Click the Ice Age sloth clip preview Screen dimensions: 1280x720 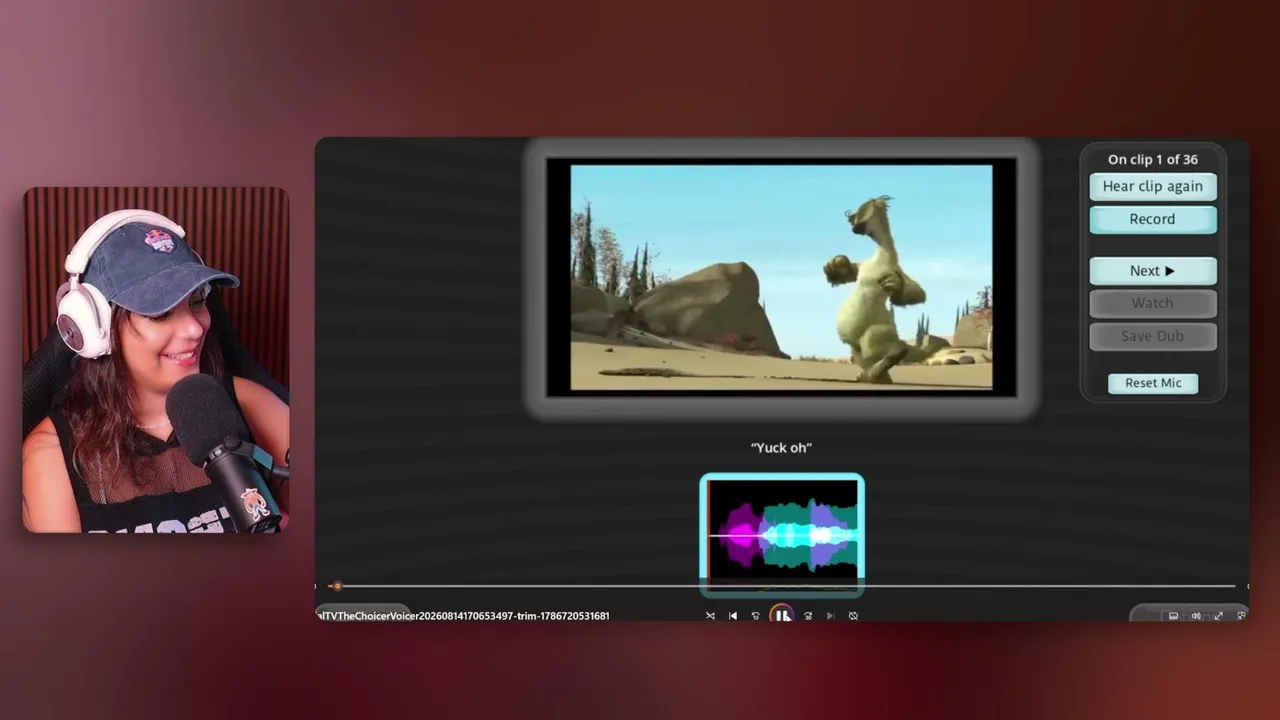coord(781,277)
